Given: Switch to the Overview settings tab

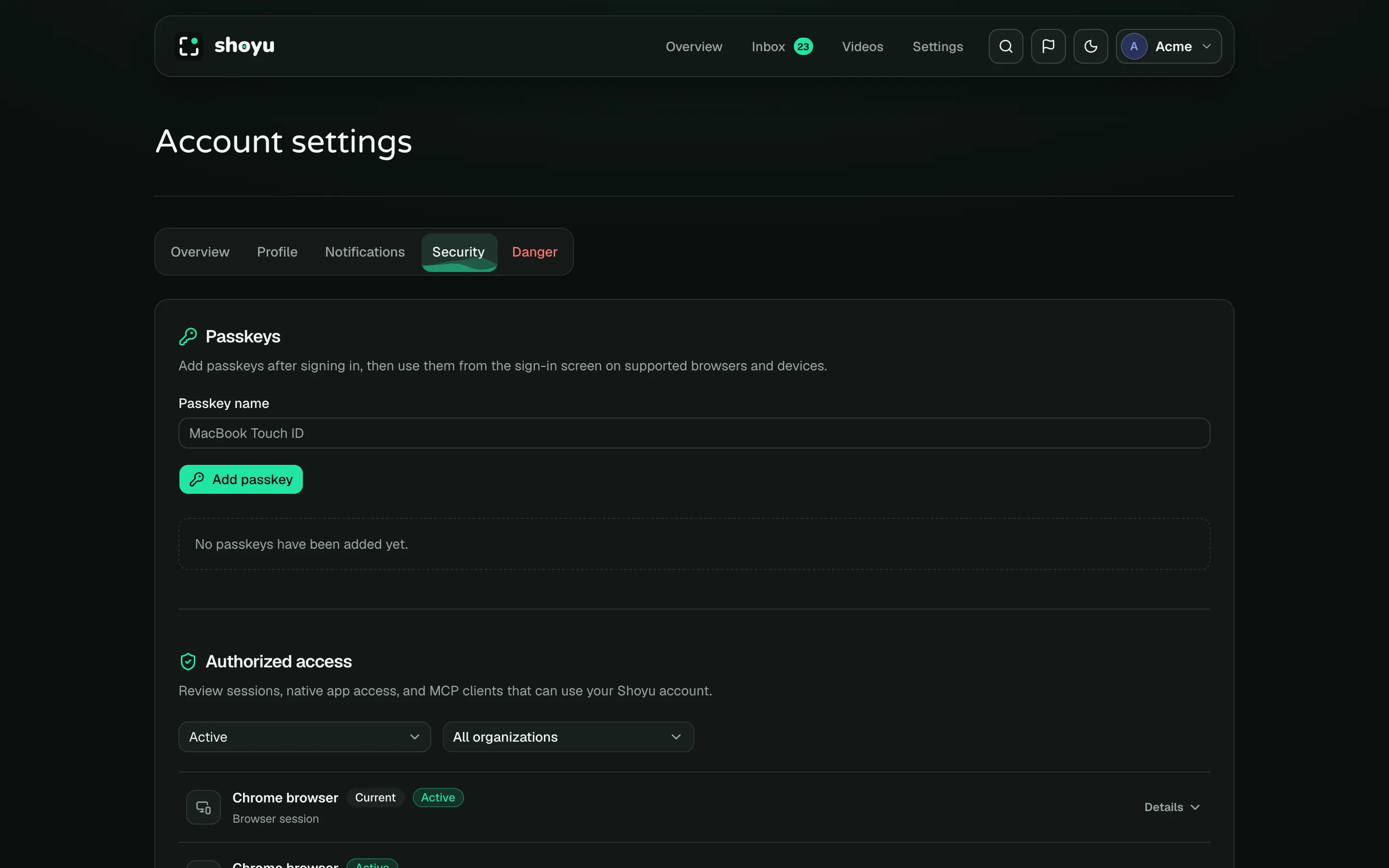Looking at the screenshot, I should click(x=200, y=252).
